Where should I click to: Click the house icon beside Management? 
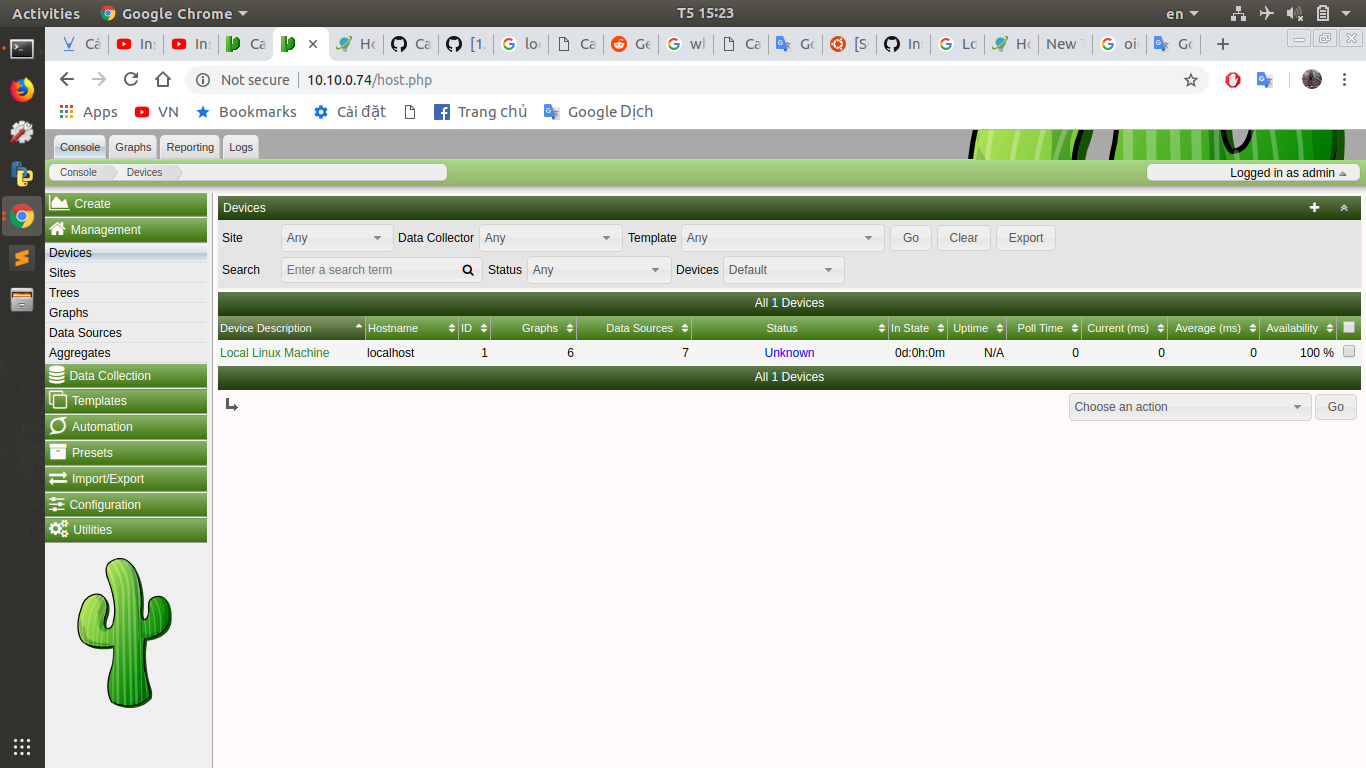(58, 229)
